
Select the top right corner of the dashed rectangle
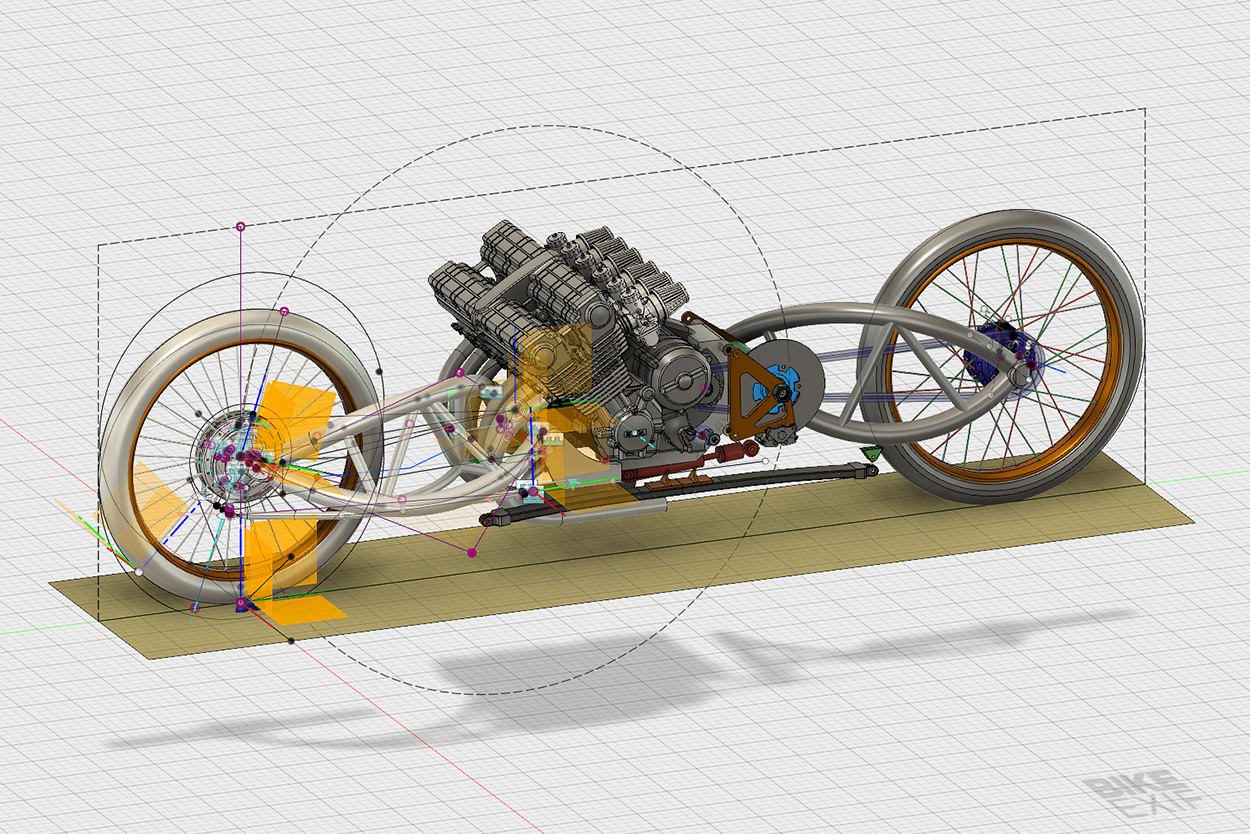(1145, 109)
